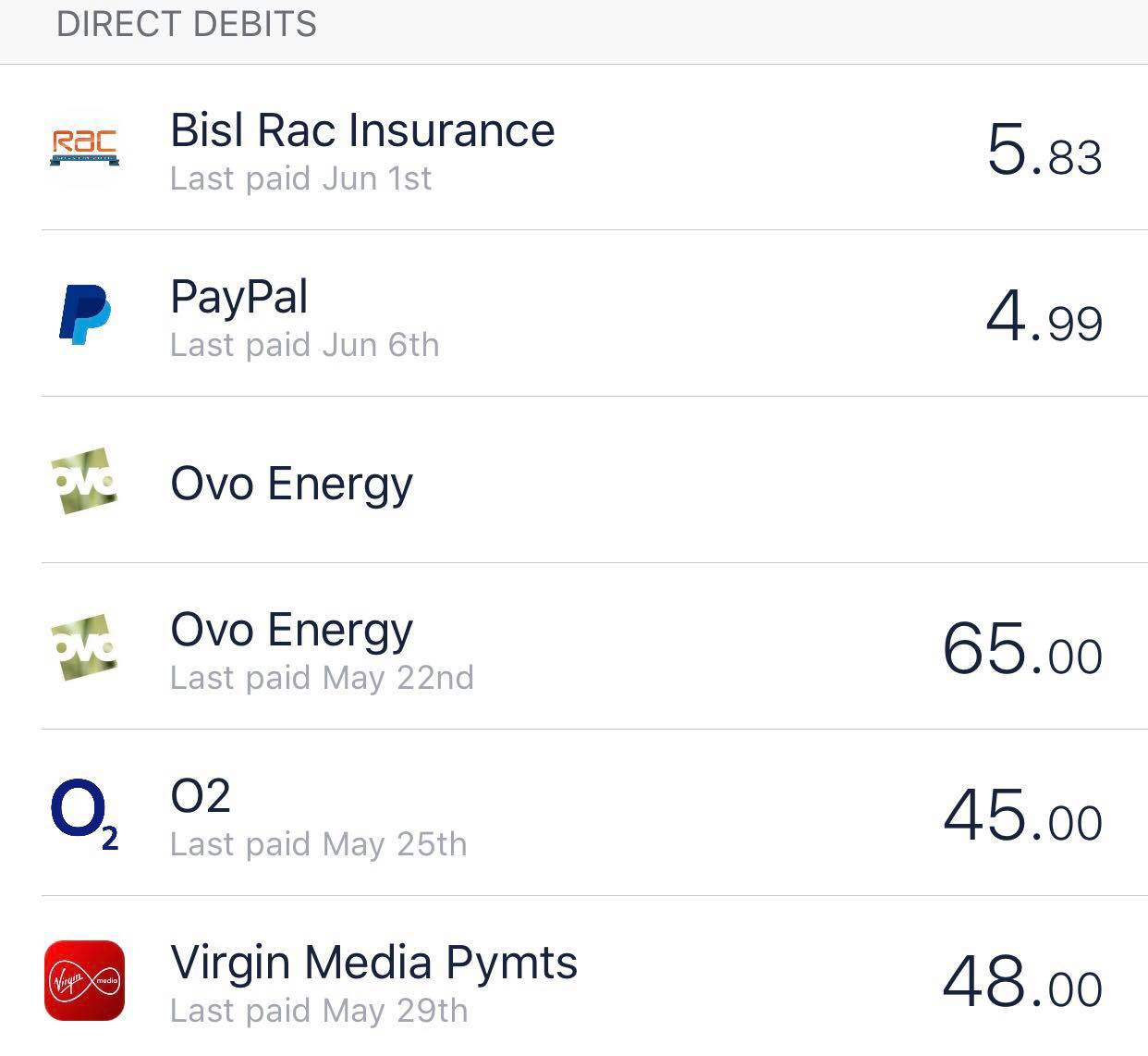Tap the 5.83 amount
The width and height of the screenshot is (1148, 1056).
click(1044, 150)
